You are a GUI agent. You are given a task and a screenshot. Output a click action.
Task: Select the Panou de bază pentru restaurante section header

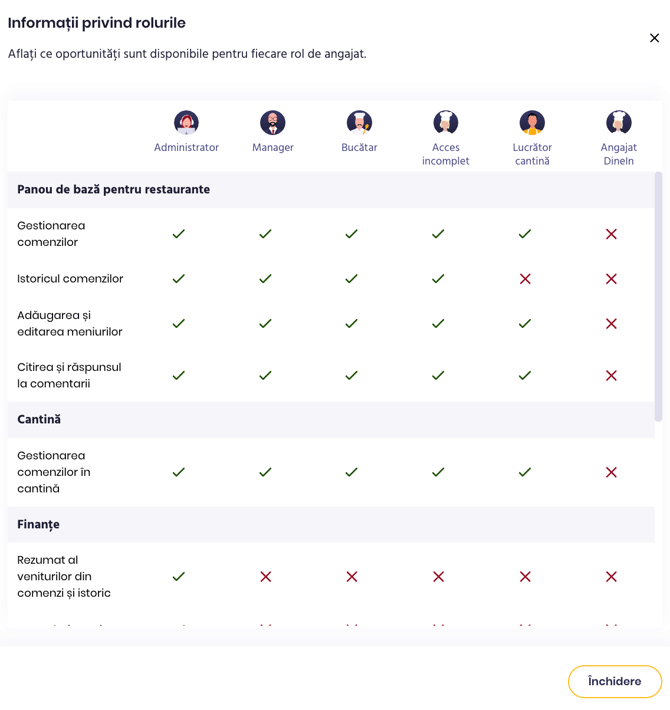click(x=113, y=190)
